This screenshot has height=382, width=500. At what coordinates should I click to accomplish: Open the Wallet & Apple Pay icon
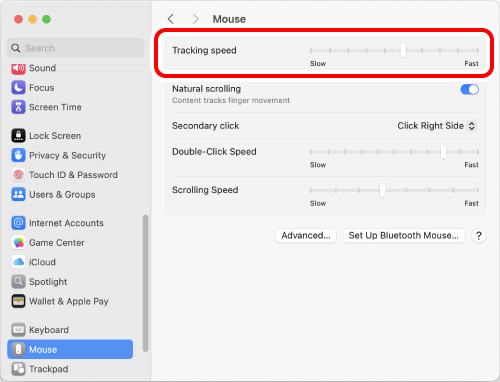pyautogui.click(x=18, y=301)
